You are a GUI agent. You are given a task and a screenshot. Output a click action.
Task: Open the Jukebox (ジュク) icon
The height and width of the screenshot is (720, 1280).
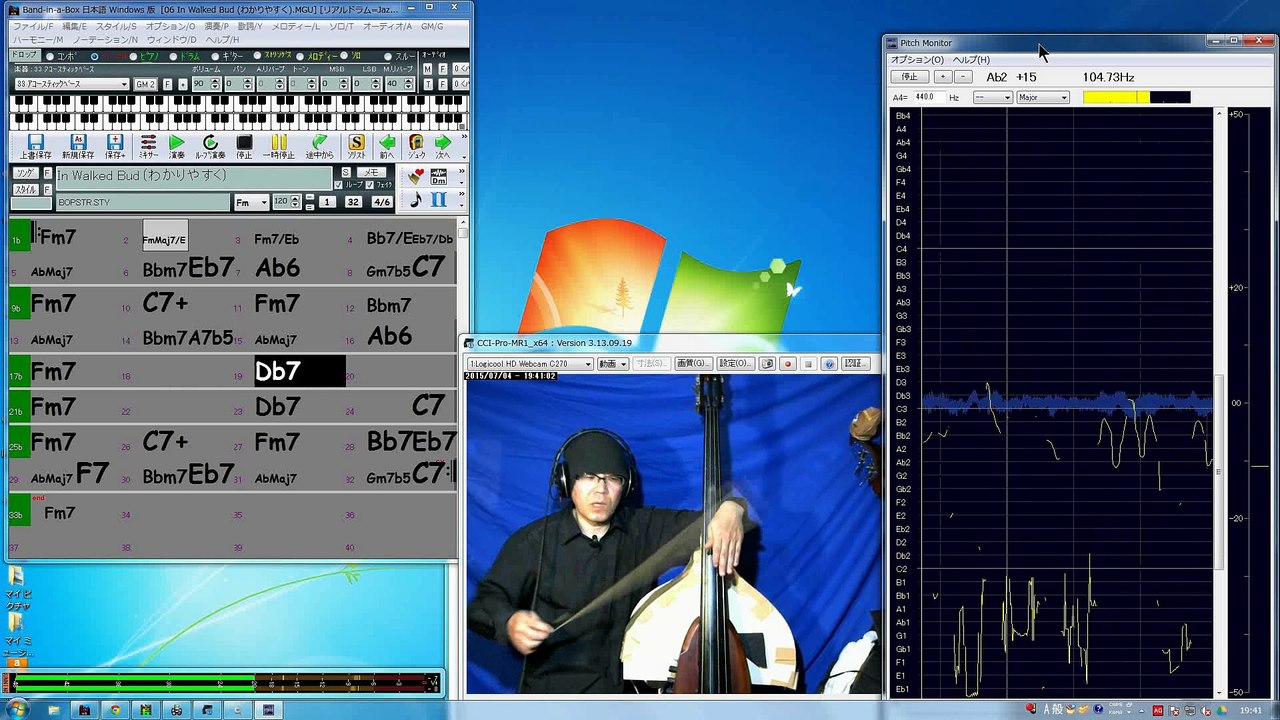click(416, 144)
